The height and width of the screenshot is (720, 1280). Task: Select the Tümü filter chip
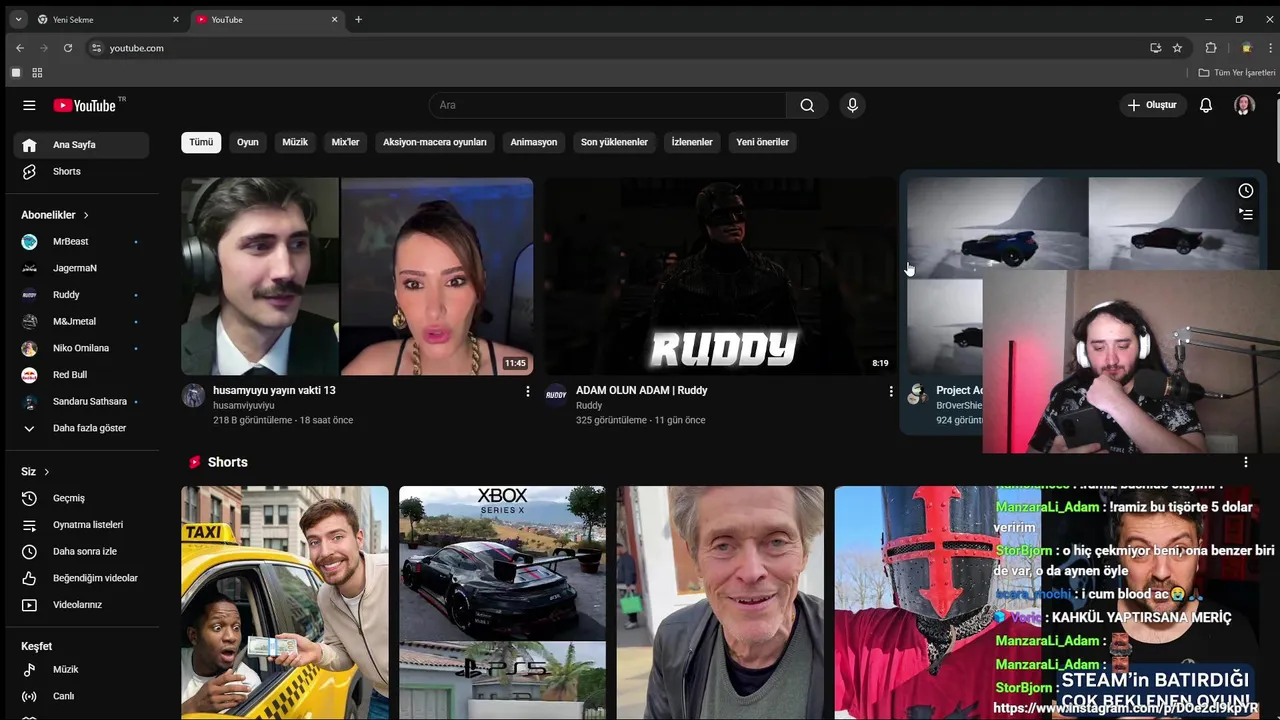[x=201, y=142]
